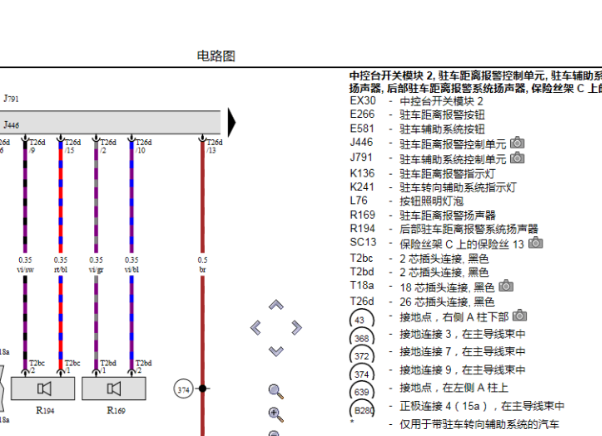The width and height of the screenshot is (602, 436).
Task: Click the vi/gr wire color label
Action: click(96, 270)
